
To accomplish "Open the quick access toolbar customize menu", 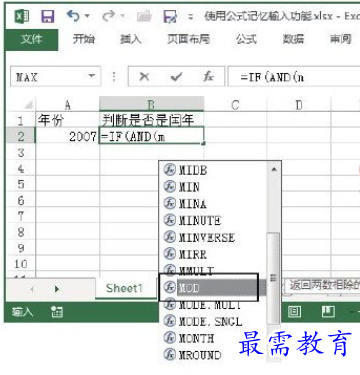I will pyautogui.click(x=191, y=16).
